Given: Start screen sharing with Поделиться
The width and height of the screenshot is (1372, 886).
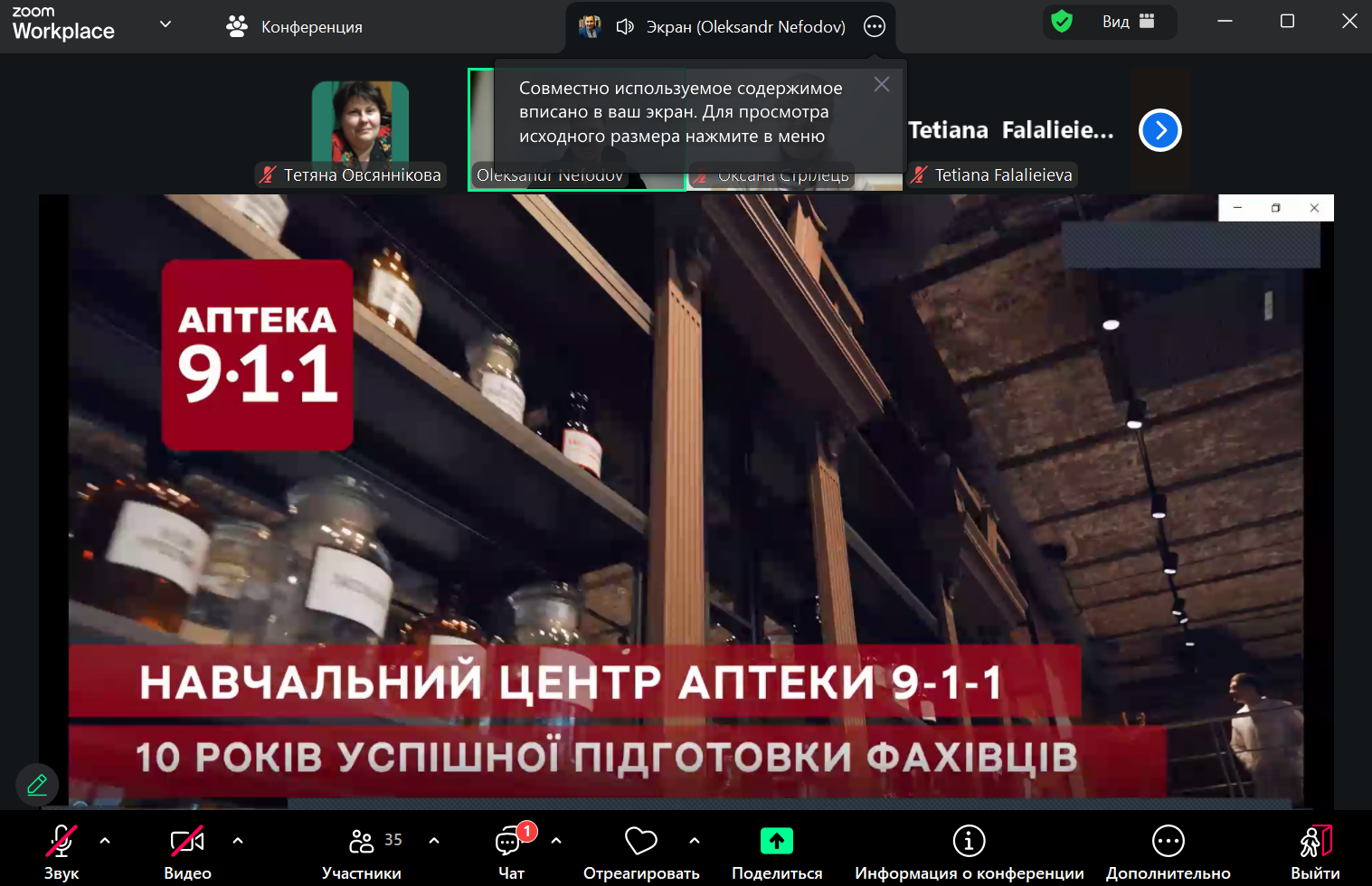Looking at the screenshot, I should pyautogui.click(x=777, y=852).
